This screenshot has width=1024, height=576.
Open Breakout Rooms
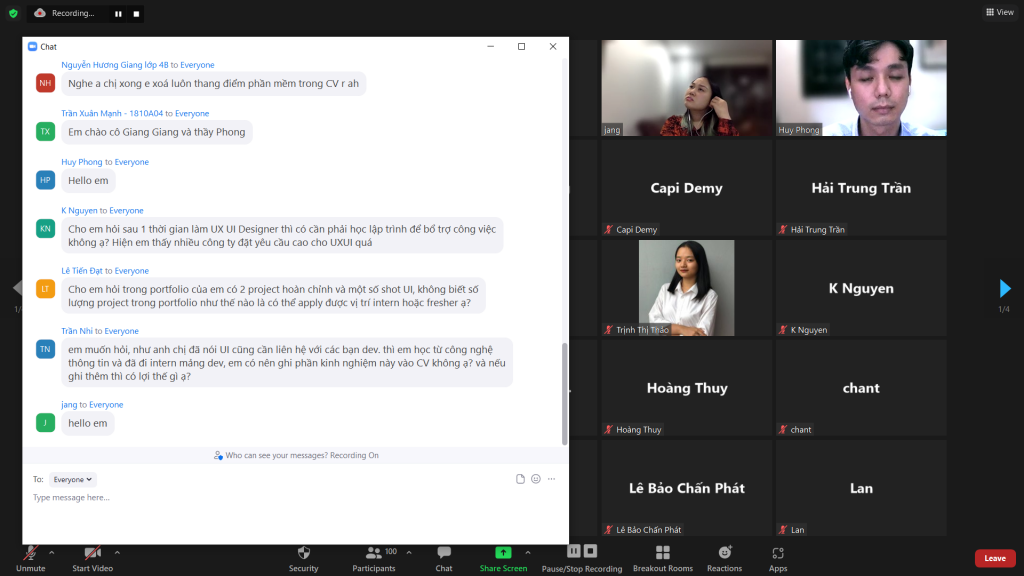(663, 559)
